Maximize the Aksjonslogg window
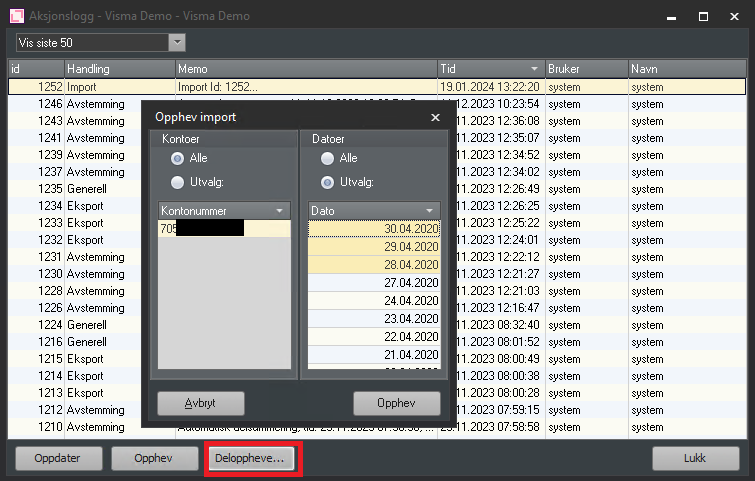The image size is (755, 481). coord(702,16)
